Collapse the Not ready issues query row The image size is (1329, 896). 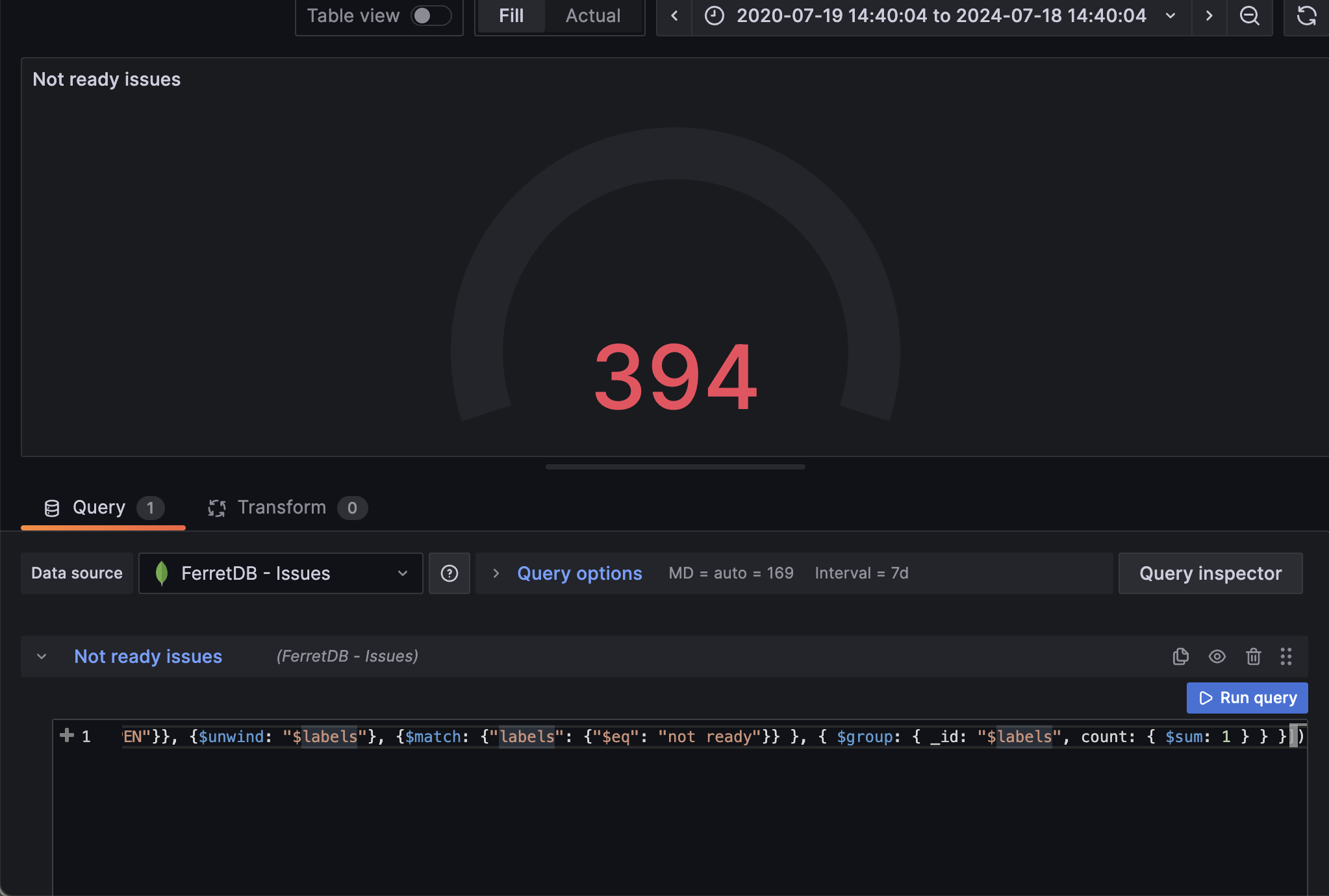(x=42, y=656)
